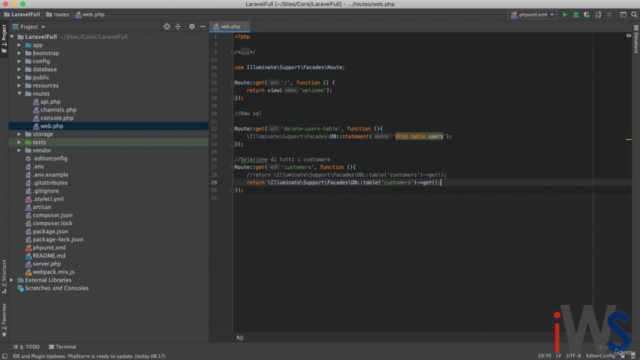Collapse all in project panel
The image size is (640, 360).
pyautogui.click(x=178, y=27)
